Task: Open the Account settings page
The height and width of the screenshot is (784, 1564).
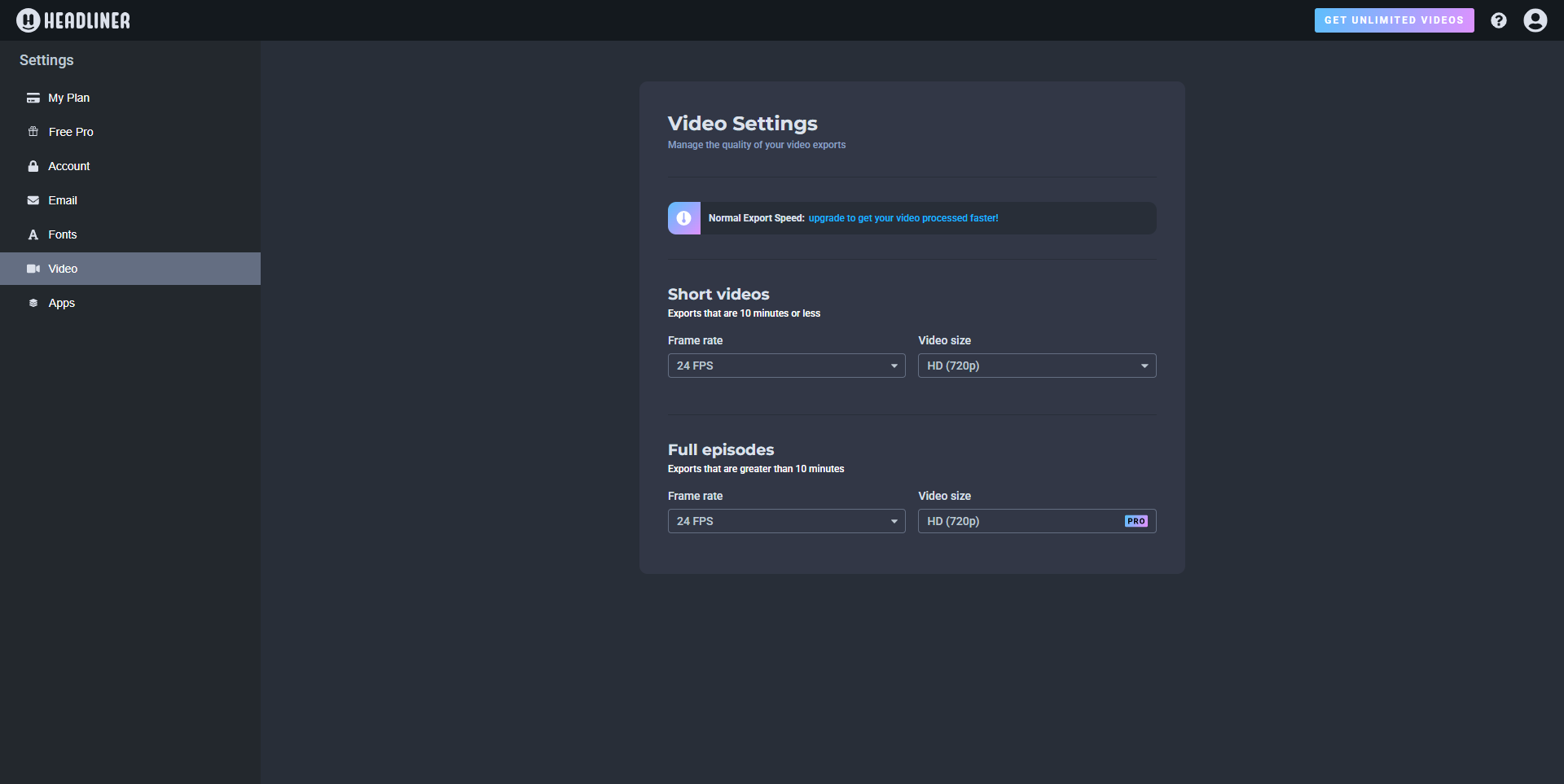Action: click(x=68, y=166)
